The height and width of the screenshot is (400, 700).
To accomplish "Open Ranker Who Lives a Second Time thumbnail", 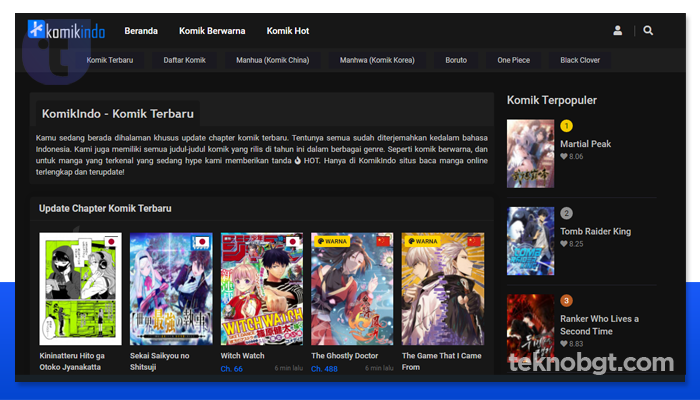I will pyautogui.click(x=530, y=328).
